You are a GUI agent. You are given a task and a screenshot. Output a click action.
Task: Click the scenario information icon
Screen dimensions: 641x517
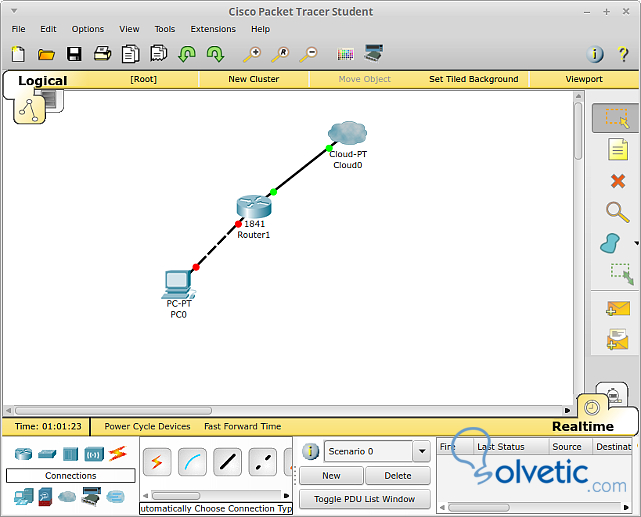311,452
